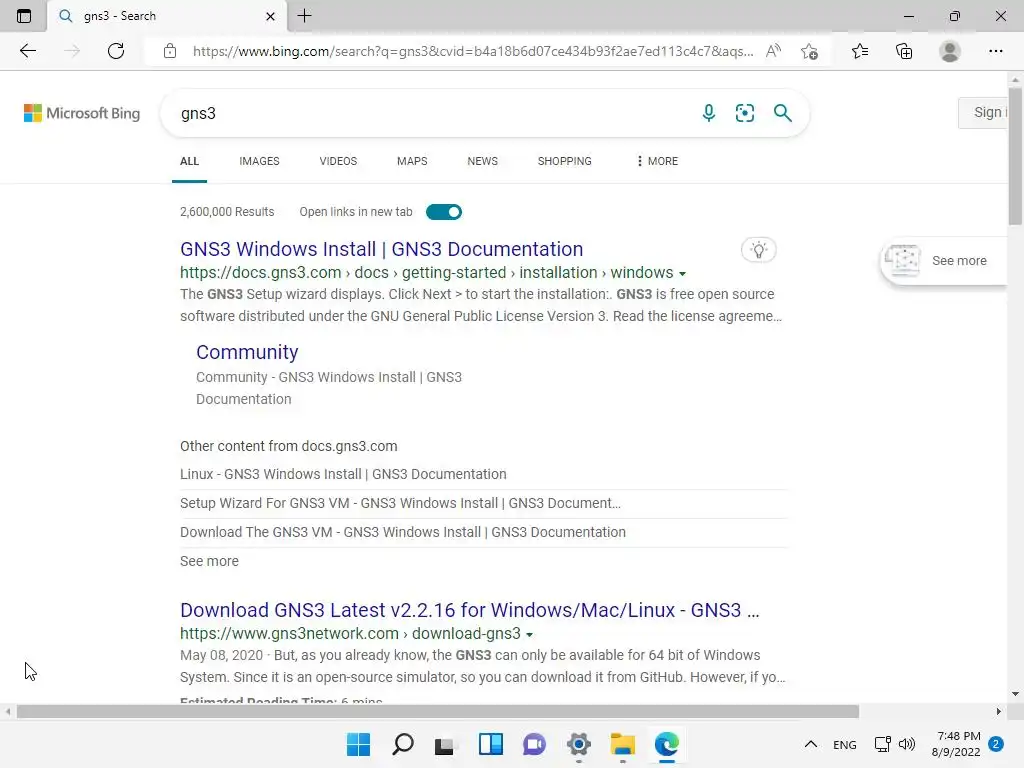This screenshot has height=768, width=1024.
Task: Switch to the MAPS tab
Action: point(412,161)
